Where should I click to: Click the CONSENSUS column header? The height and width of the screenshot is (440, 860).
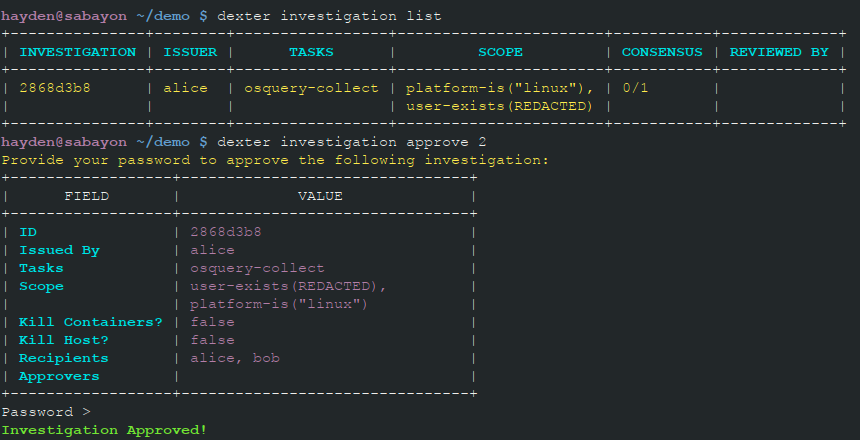tap(662, 52)
